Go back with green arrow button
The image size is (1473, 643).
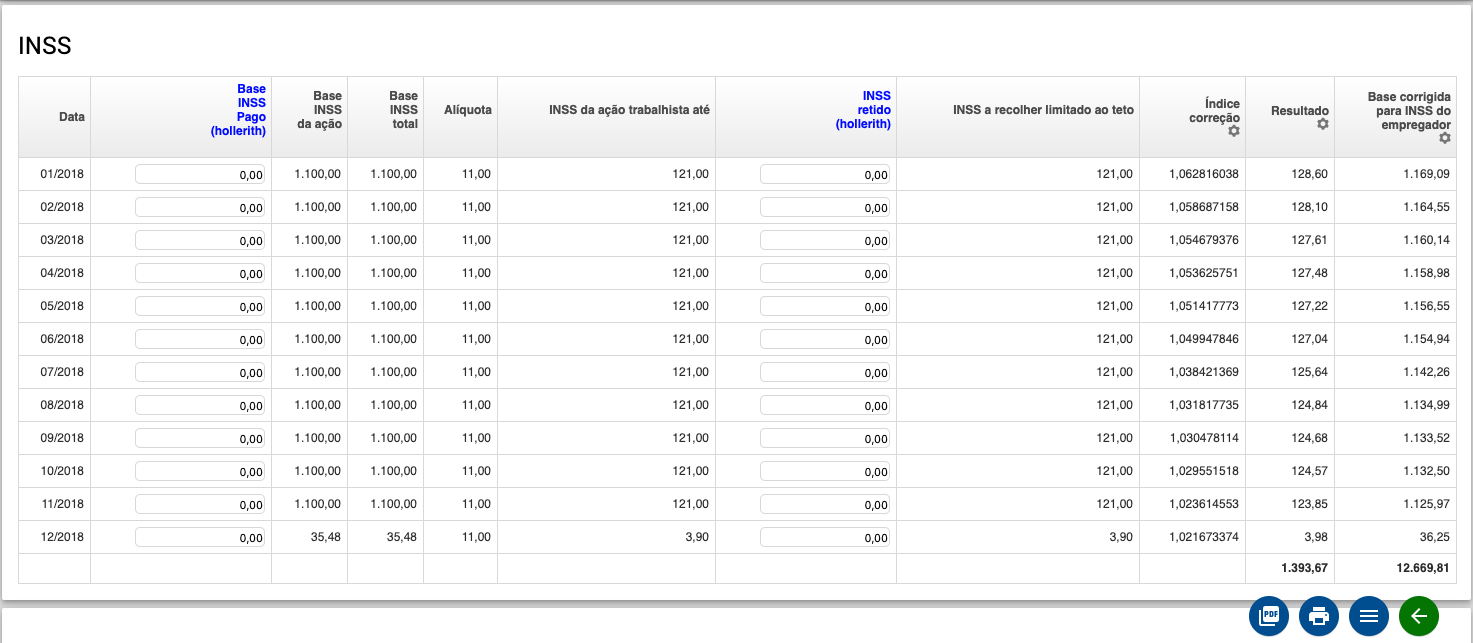coord(1419,616)
